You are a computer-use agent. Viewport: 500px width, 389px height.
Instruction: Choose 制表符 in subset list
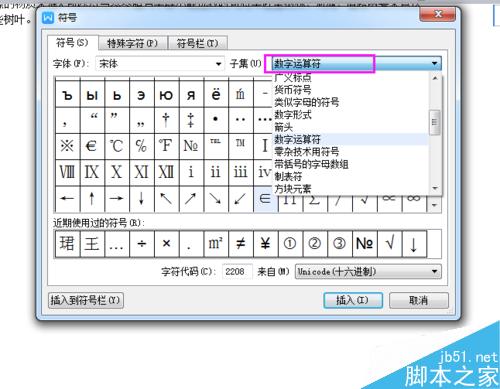pos(350,176)
